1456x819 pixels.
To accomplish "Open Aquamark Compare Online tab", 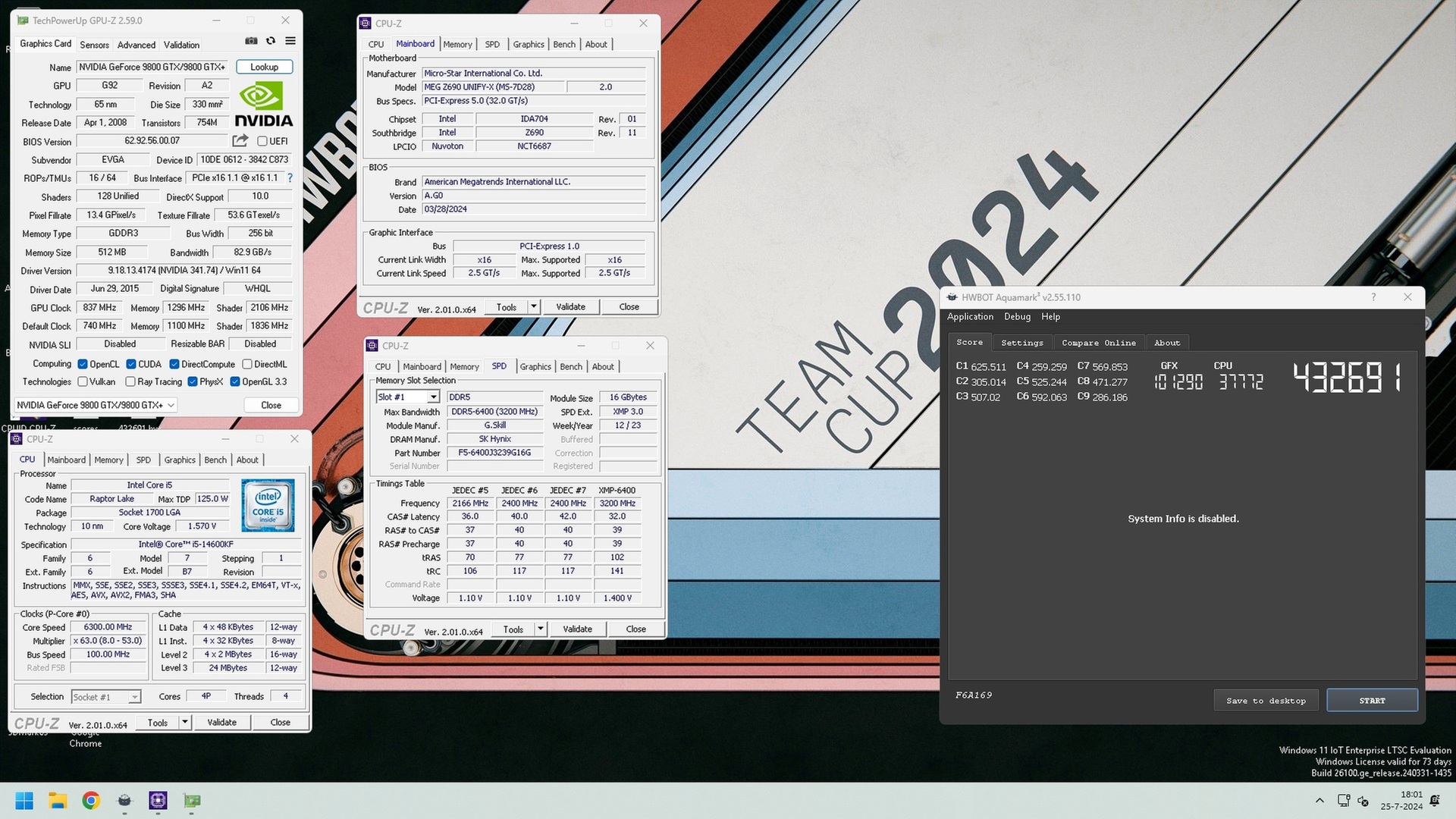I will [1099, 343].
